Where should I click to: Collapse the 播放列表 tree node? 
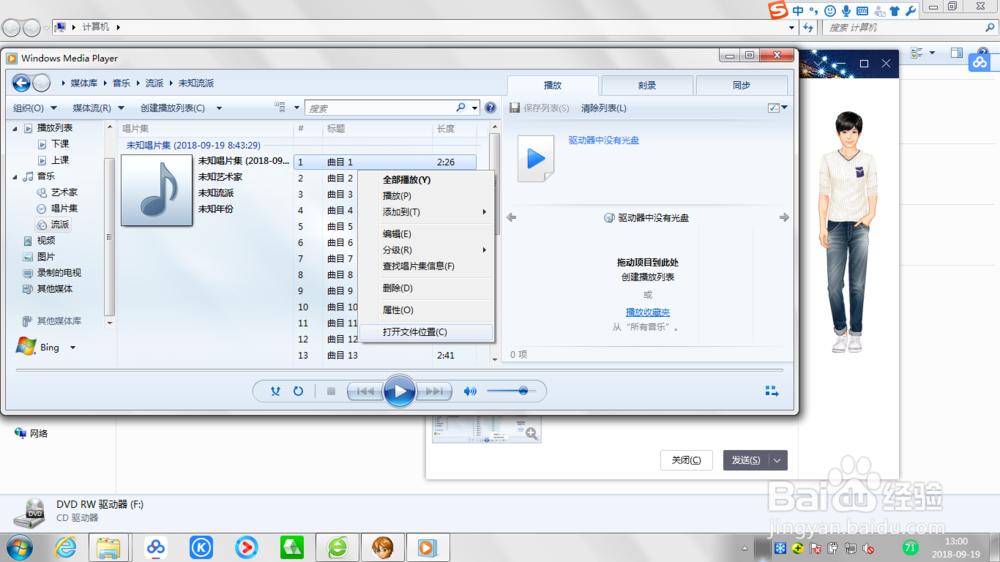click(x=15, y=128)
